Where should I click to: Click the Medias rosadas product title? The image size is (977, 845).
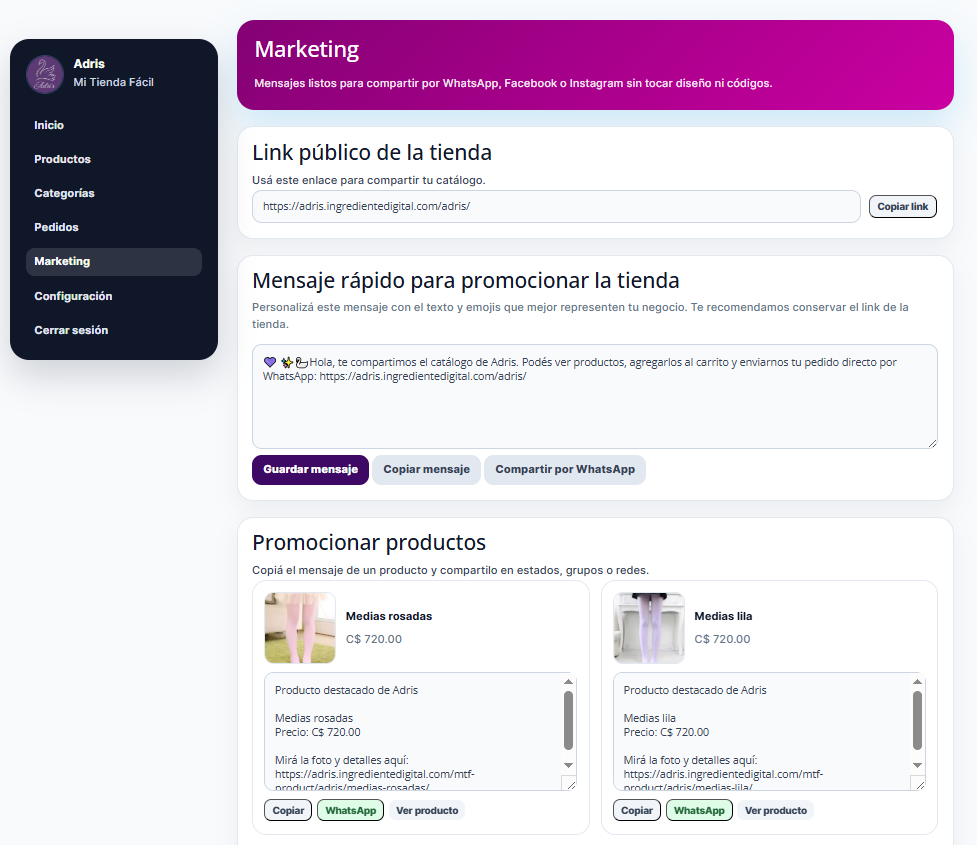[x=389, y=616]
